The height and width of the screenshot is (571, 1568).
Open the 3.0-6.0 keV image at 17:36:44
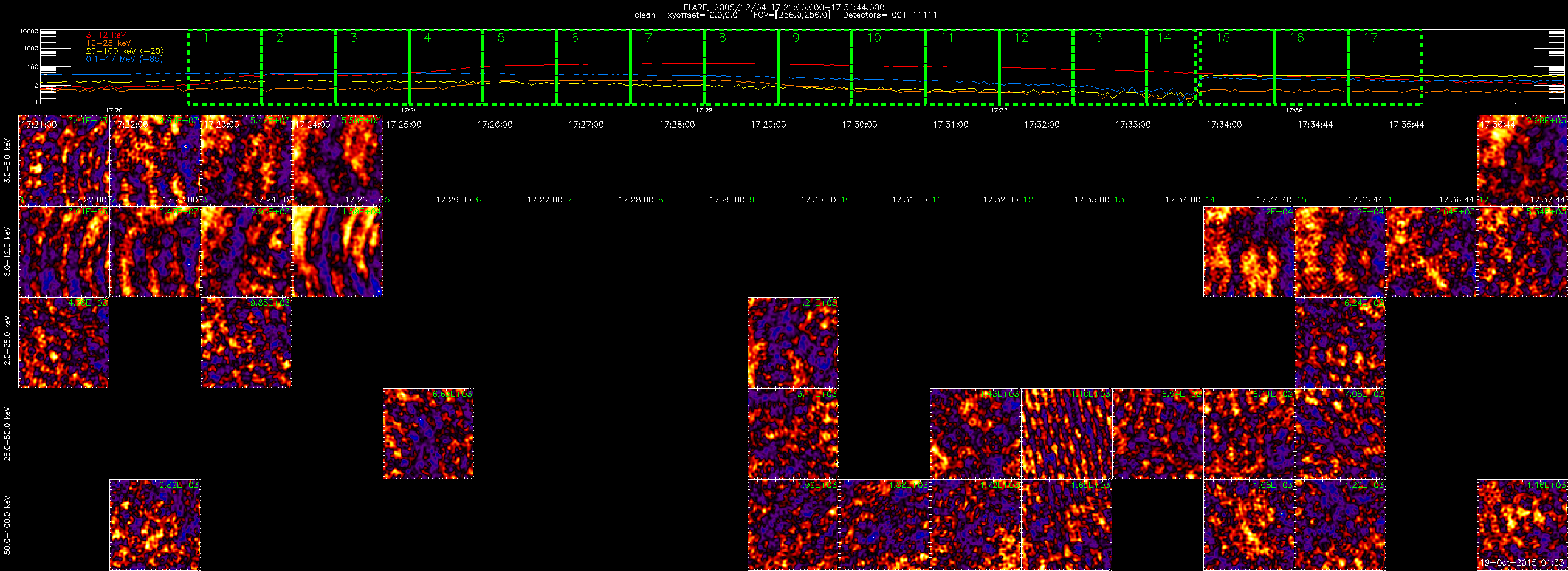click(x=1522, y=160)
